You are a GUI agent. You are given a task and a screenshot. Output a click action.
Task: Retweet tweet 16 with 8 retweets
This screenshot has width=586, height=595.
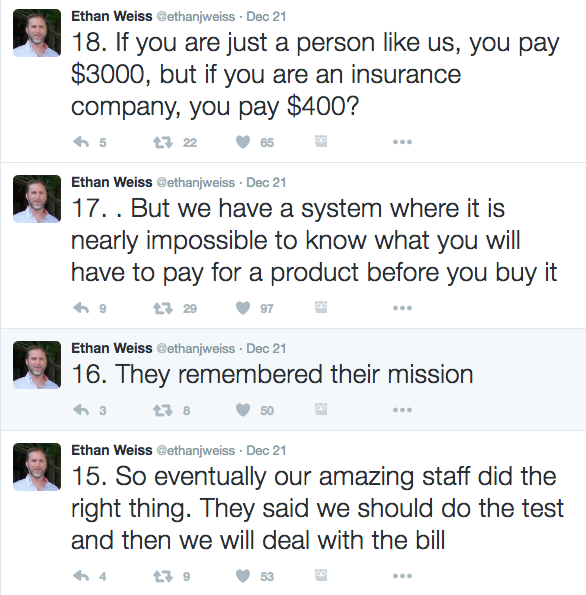coord(163,410)
